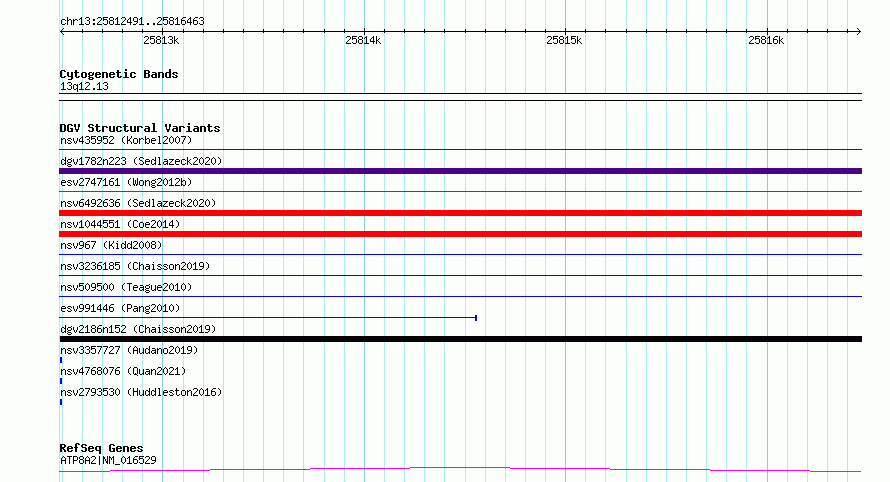The width and height of the screenshot is (890, 482).
Task: Select gene ATP8A2|NM_016529 label
Action: (x=108, y=460)
